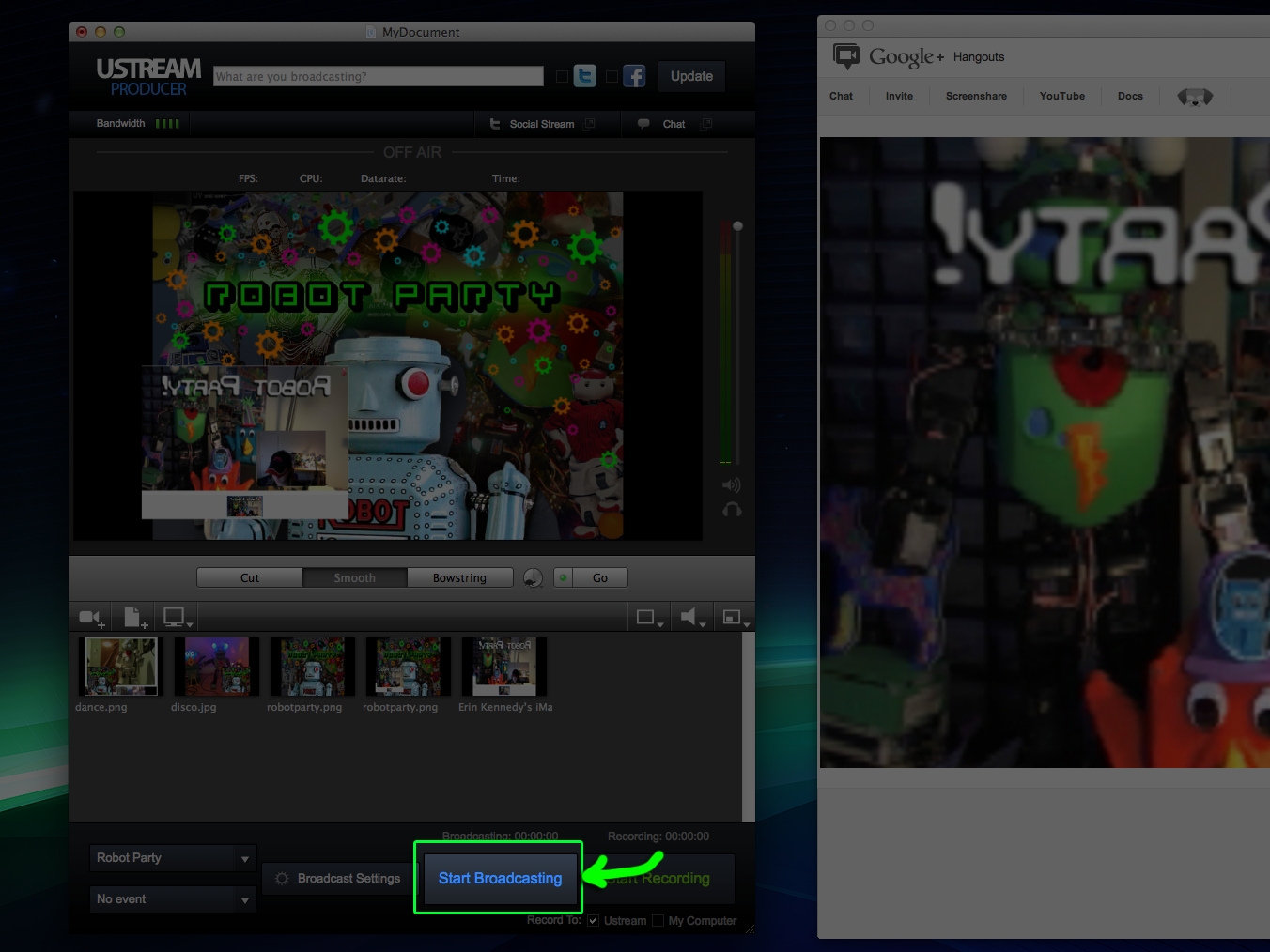Add a camera source

click(91, 618)
